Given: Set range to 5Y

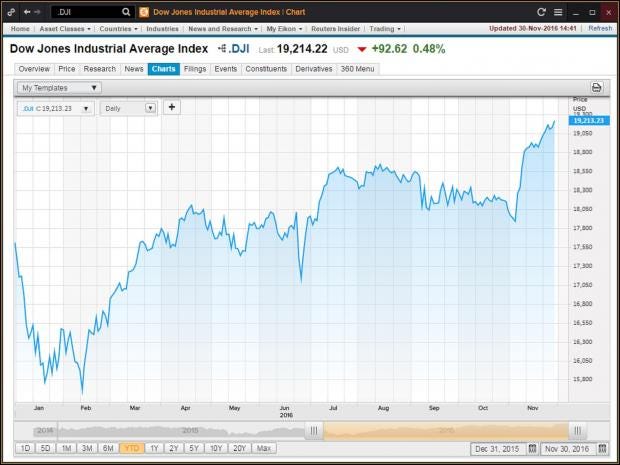Looking at the screenshot, I should coord(194,448).
